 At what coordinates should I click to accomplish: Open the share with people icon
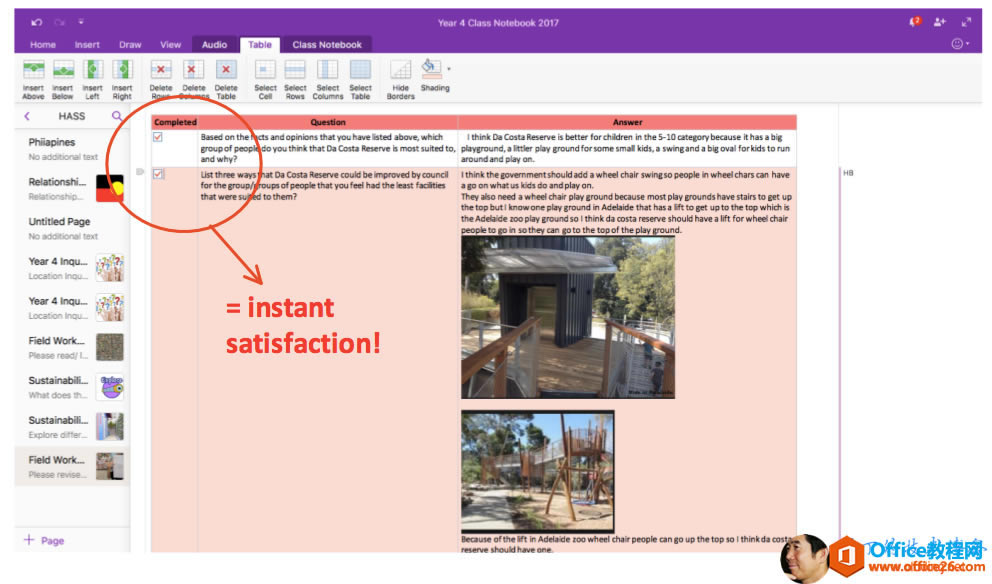pyautogui.click(x=938, y=21)
